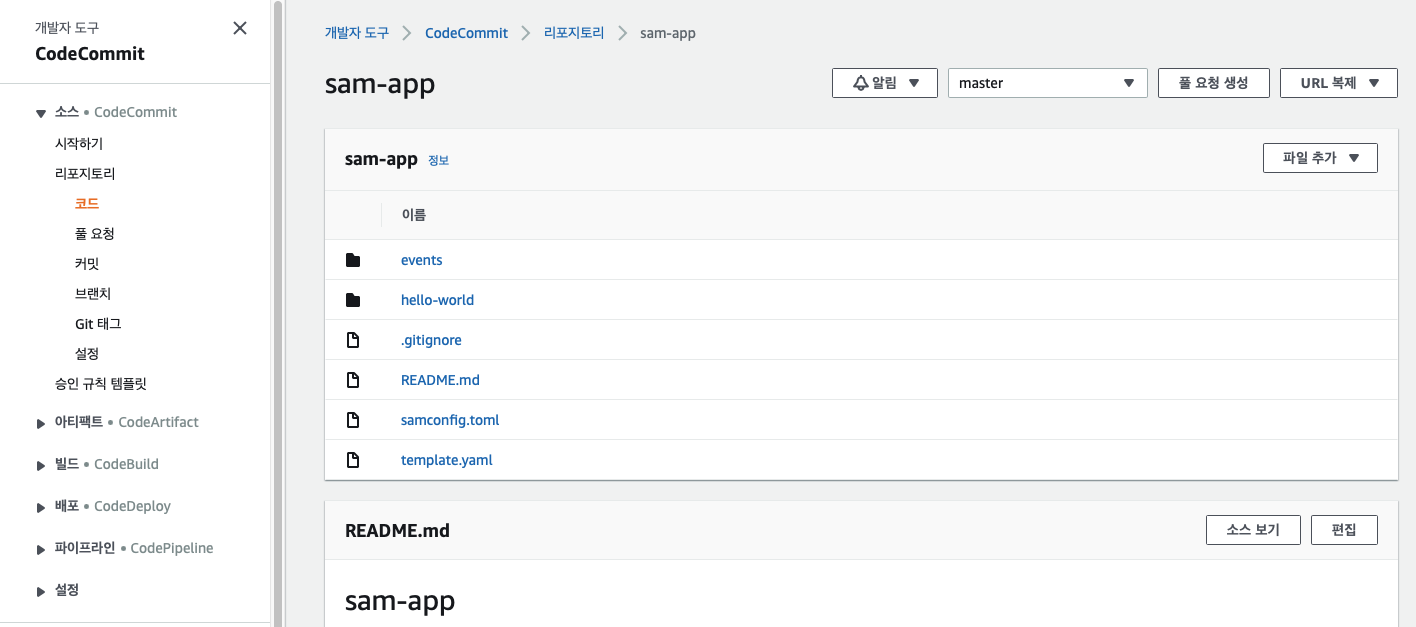The height and width of the screenshot is (627, 1416).
Task: Open the .gitignore file link
Action: [431, 340]
